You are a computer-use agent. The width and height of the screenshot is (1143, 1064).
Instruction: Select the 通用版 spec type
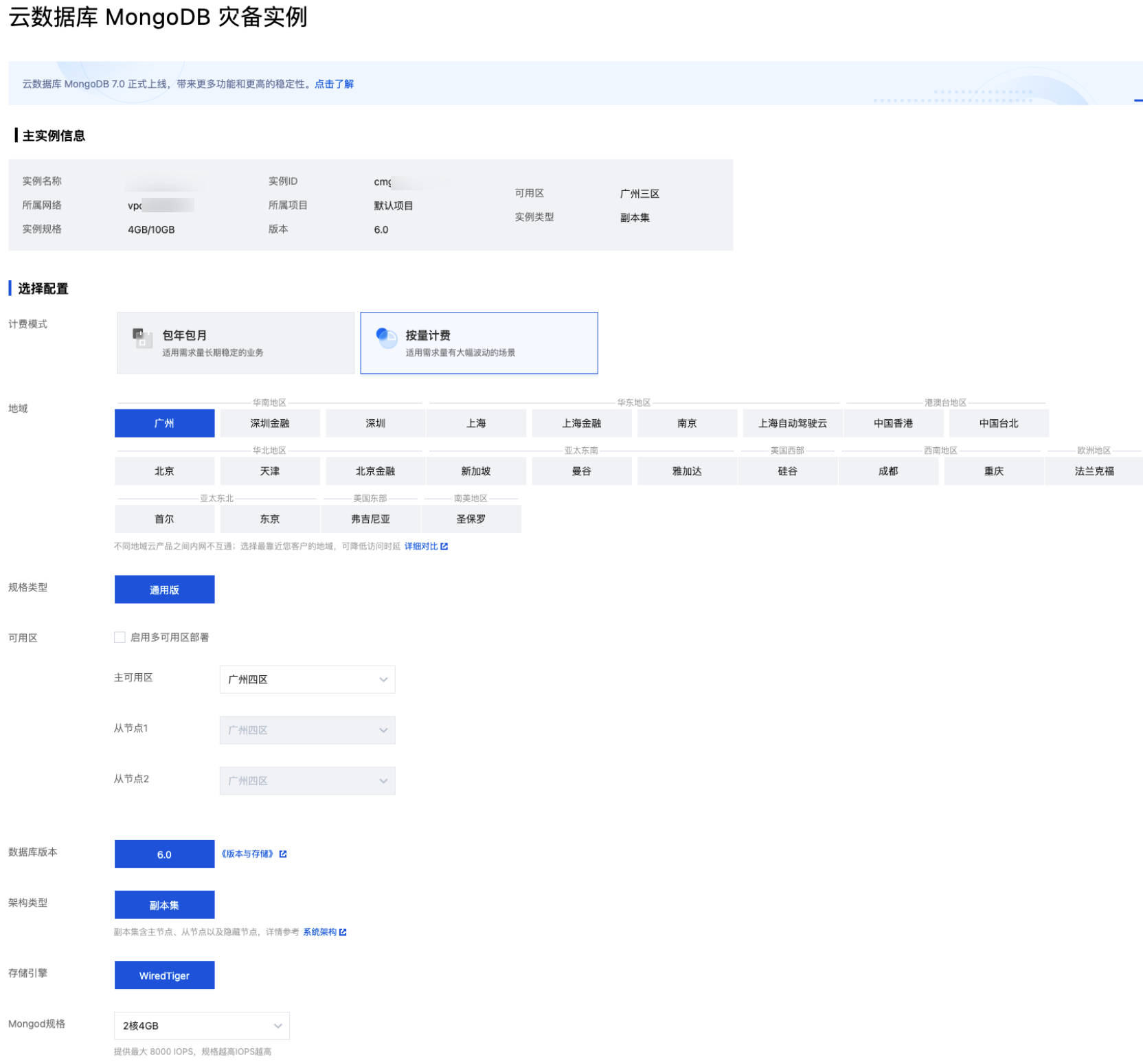(164, 589)
